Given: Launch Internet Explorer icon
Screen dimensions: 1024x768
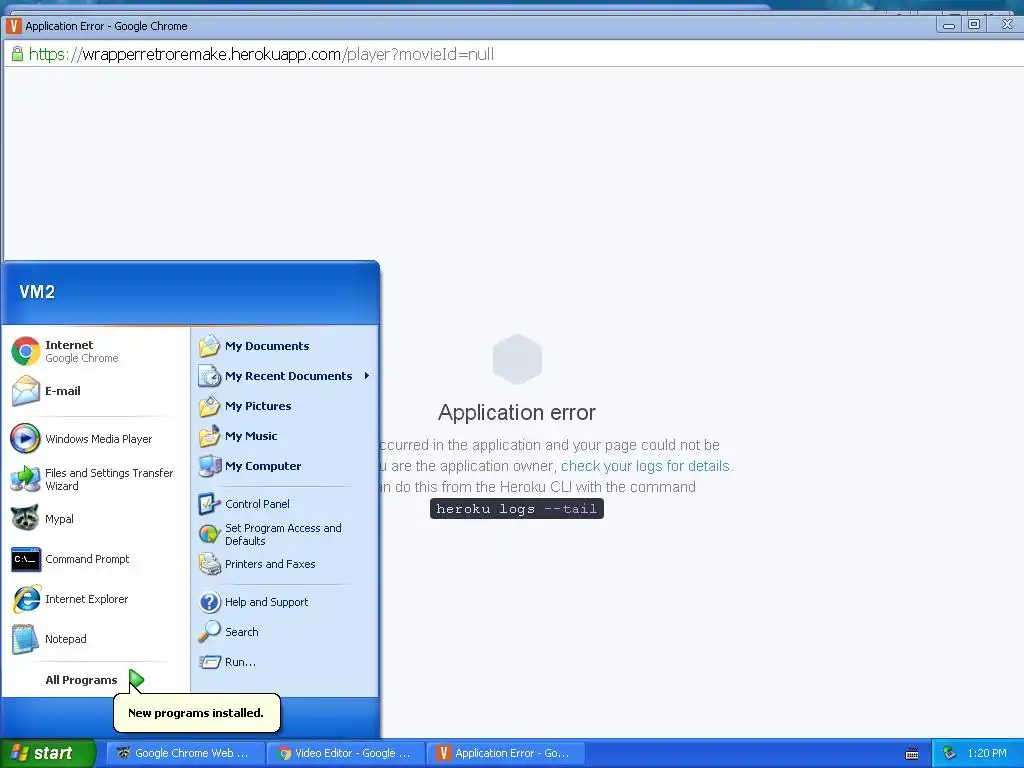Looking at the screenshot, I should (x=26, y=599).
